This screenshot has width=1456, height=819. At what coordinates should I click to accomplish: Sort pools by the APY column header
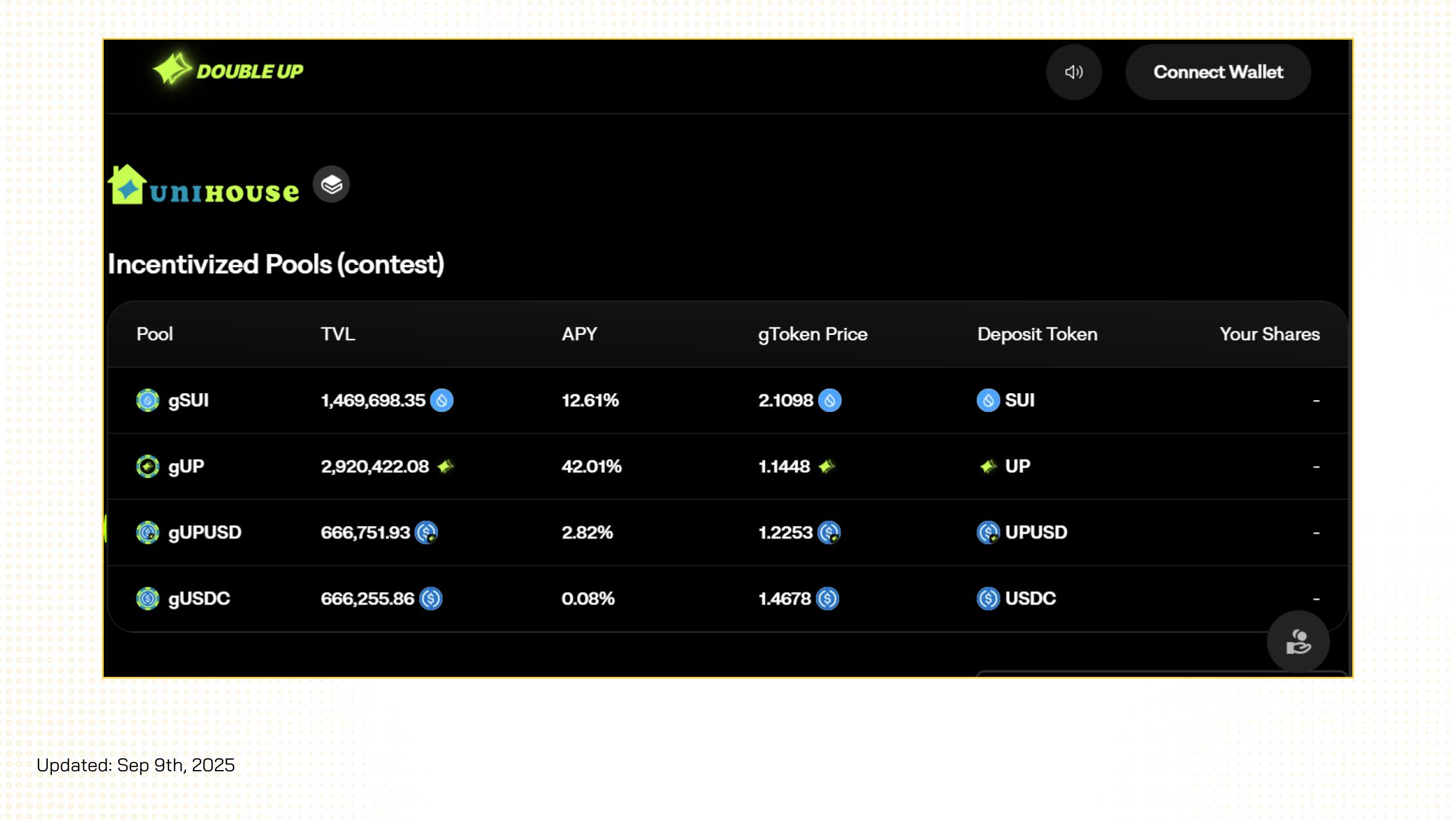click(579, 334)
